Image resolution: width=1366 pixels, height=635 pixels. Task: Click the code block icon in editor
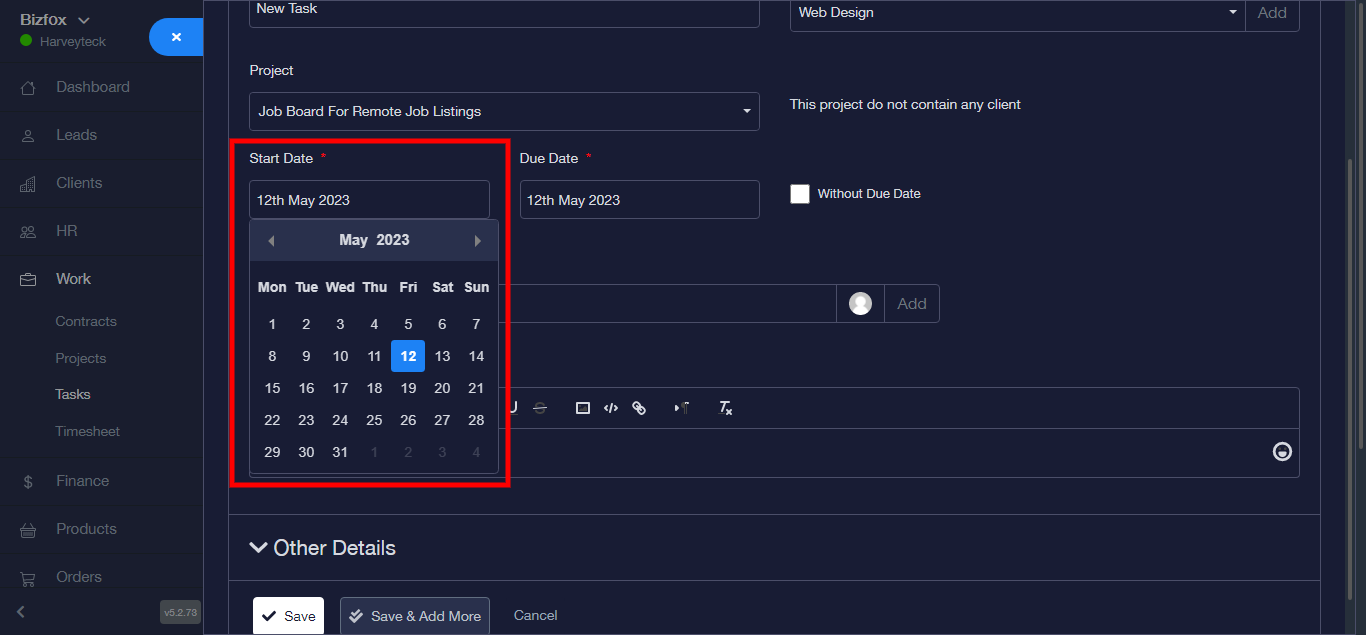[611, 408]
